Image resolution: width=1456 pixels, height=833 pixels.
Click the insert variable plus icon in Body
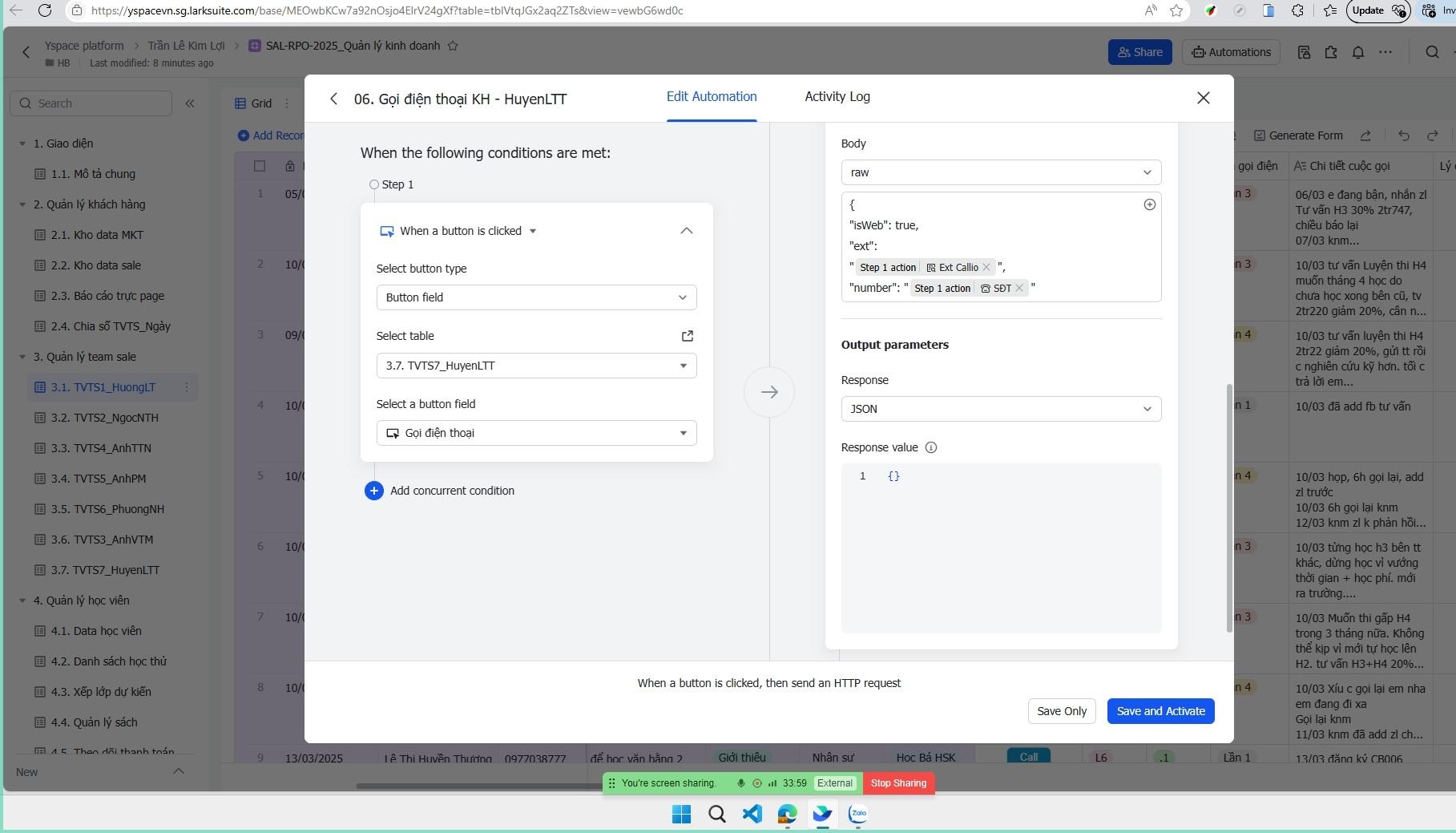(1149, 204)
